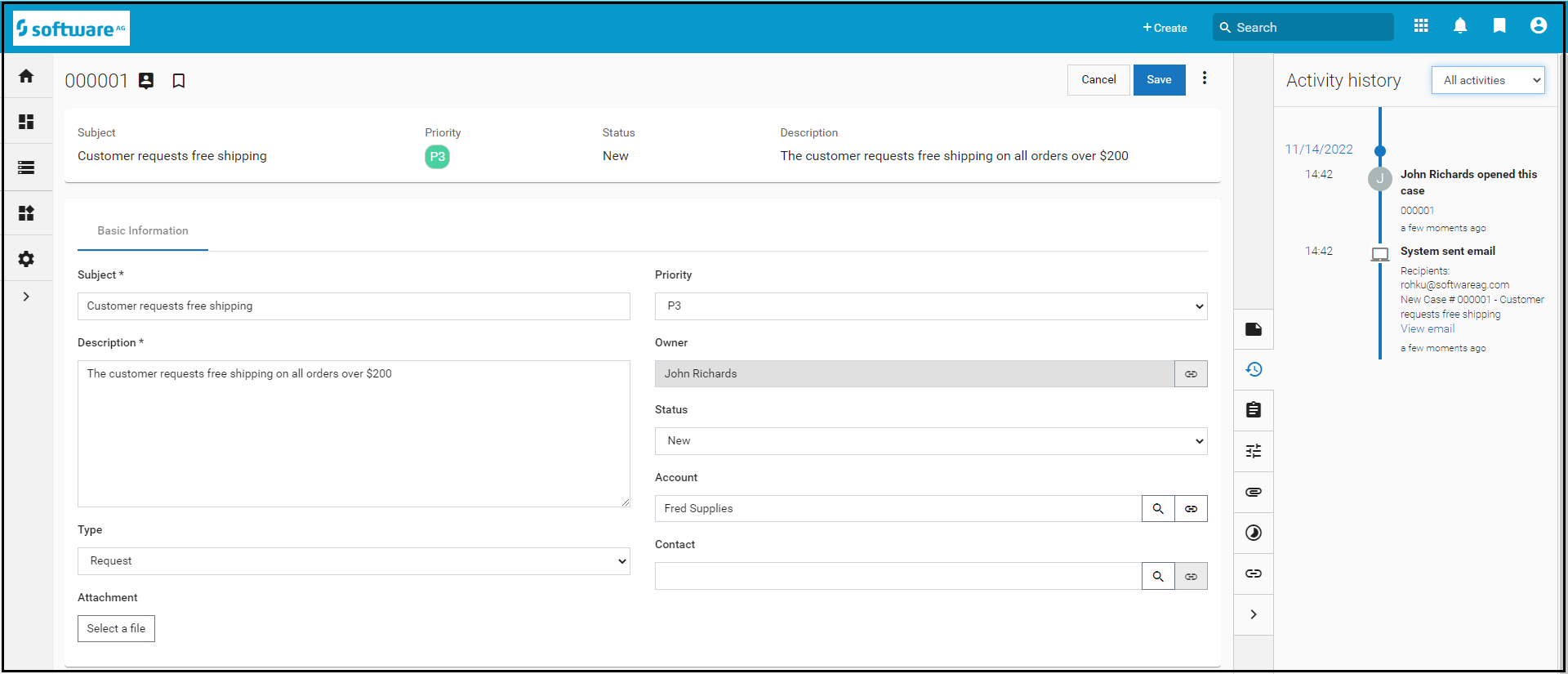Click 'John Richards opened this case' entry

coord(1468,182)
